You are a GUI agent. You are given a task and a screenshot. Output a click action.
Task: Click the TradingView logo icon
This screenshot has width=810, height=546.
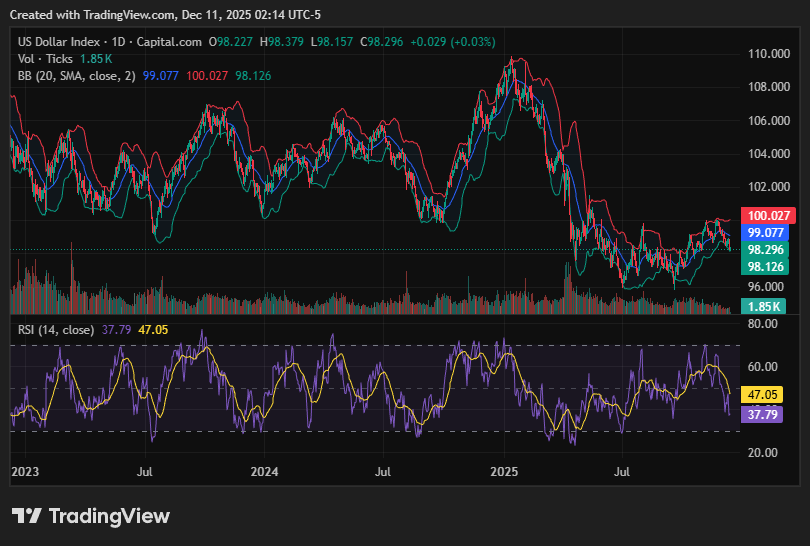[27, 516]
